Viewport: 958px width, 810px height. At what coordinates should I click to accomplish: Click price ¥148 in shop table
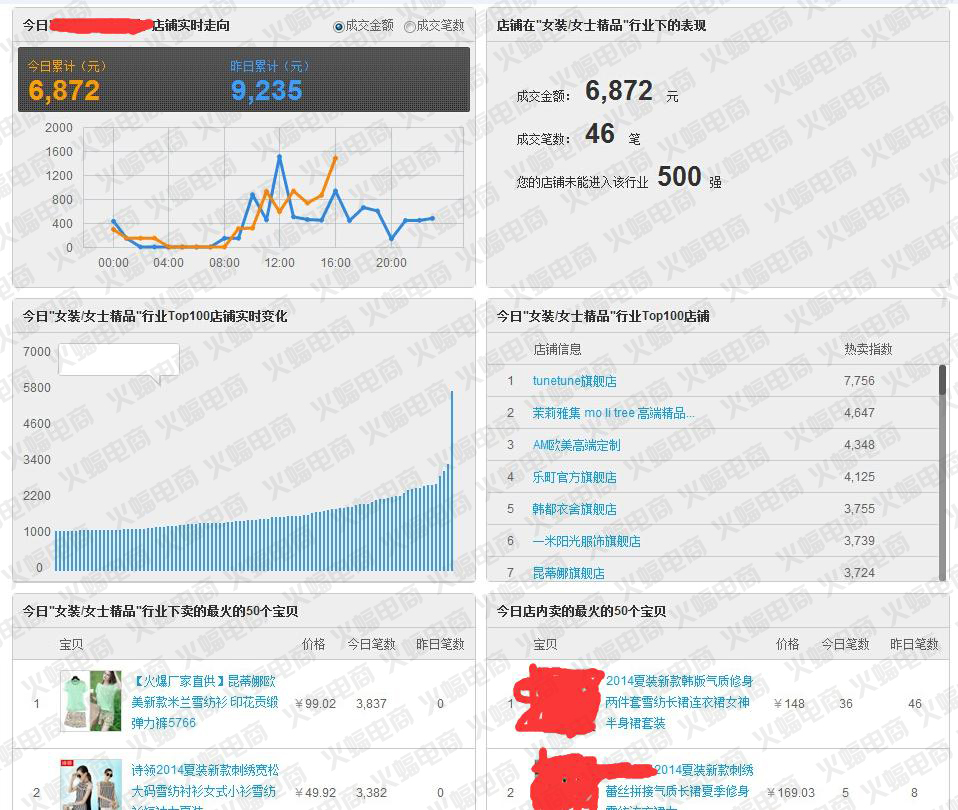point(789,704)
